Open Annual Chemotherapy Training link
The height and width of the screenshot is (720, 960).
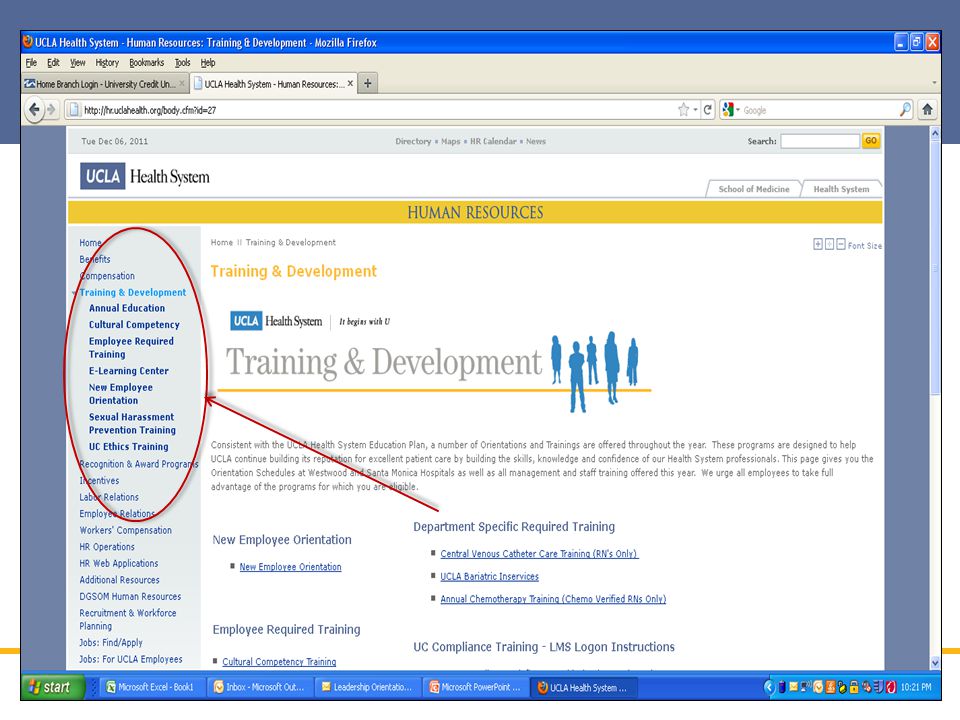553,599
